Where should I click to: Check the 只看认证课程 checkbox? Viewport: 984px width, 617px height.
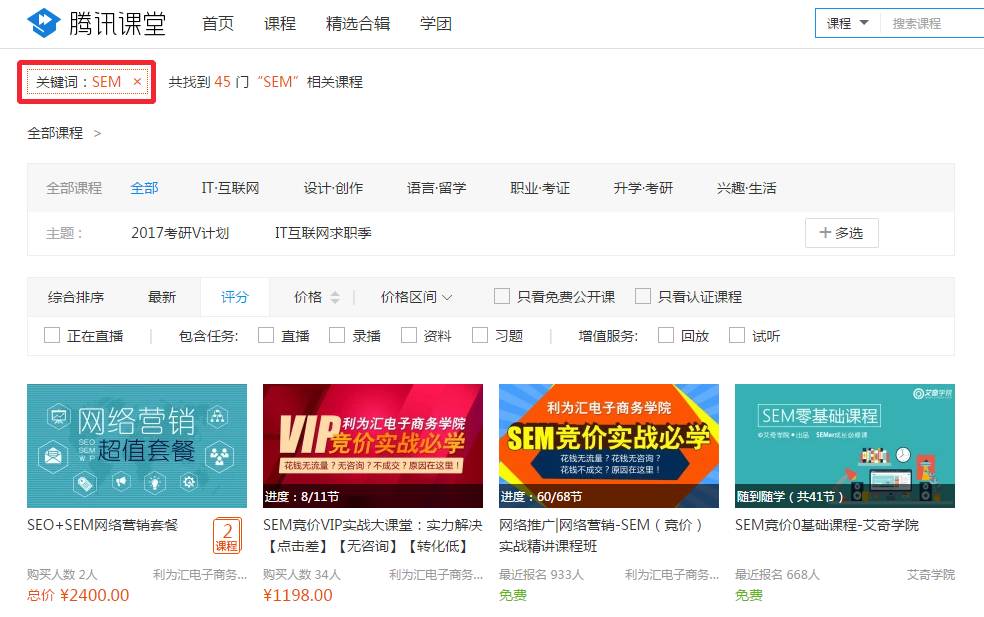[x=643, y=296]
